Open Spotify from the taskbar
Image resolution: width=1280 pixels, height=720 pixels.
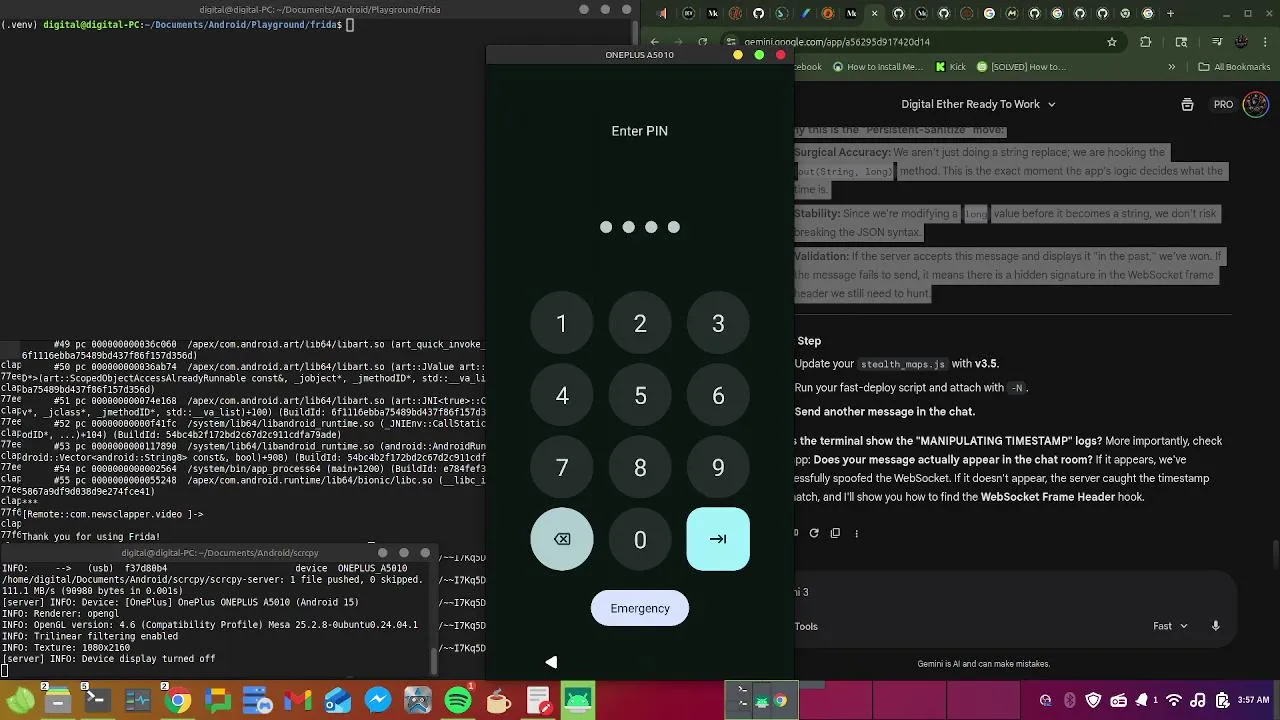[458, 701]
